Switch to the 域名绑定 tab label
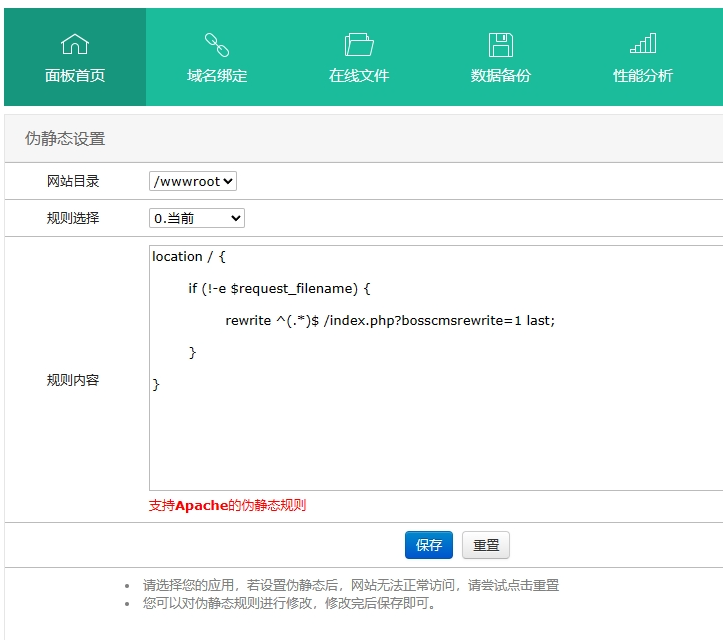The height and width of the screenshot is (640, 723). pyautogui.click(x=217, y=76)
